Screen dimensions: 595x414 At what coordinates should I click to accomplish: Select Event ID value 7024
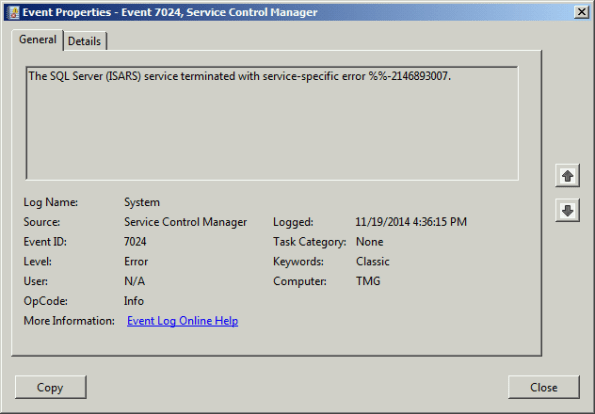click(x=135, y=242)
